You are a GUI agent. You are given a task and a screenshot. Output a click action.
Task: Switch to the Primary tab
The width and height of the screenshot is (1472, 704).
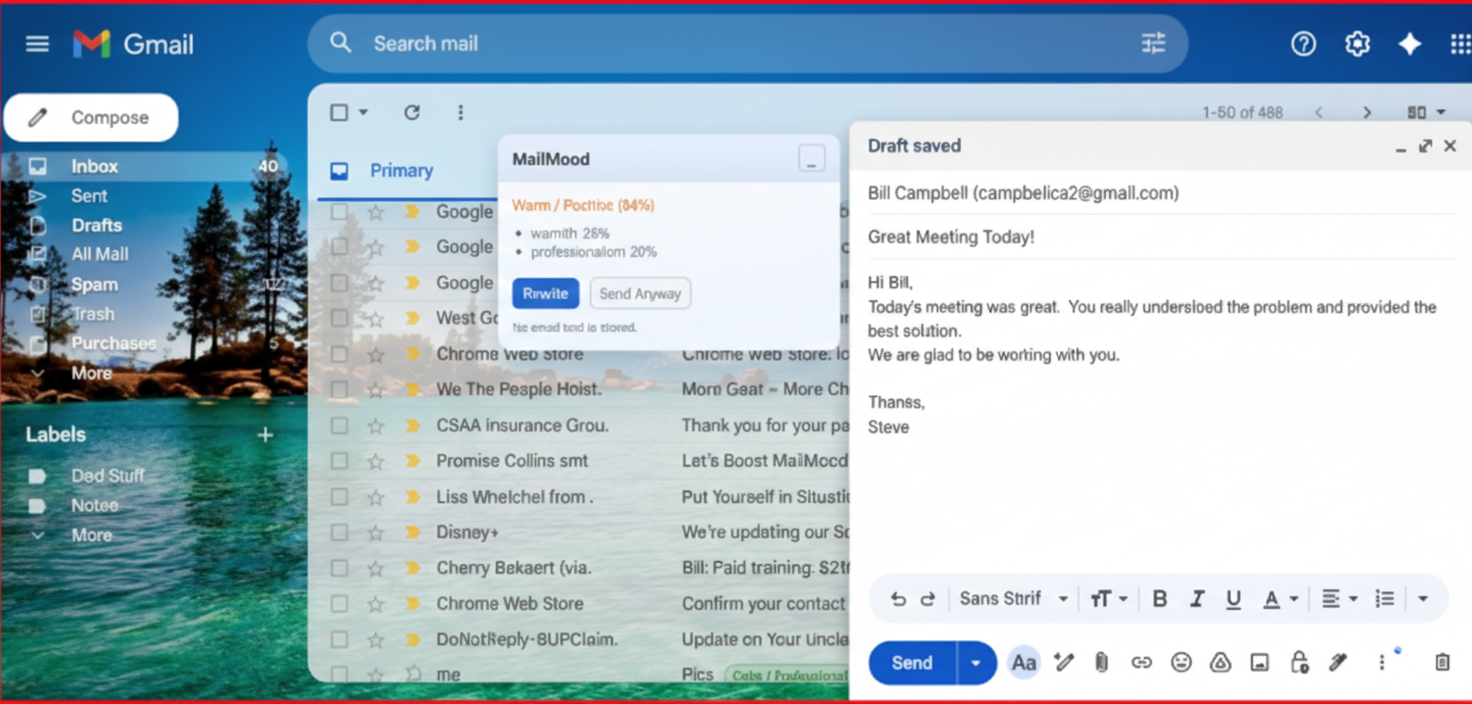tap(399, 171)
